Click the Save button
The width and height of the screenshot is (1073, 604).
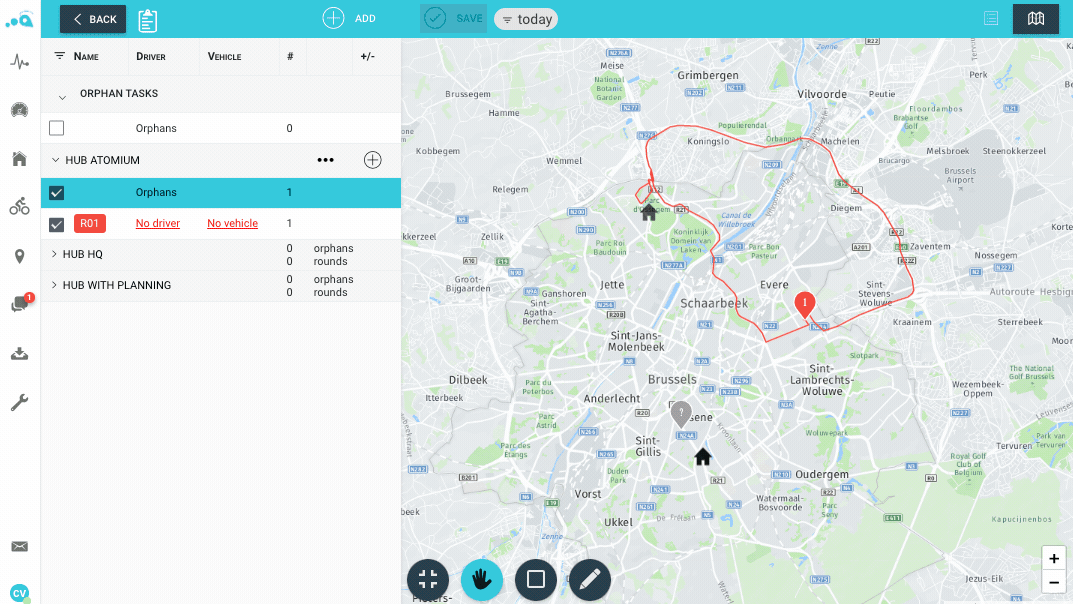(453, 18)
